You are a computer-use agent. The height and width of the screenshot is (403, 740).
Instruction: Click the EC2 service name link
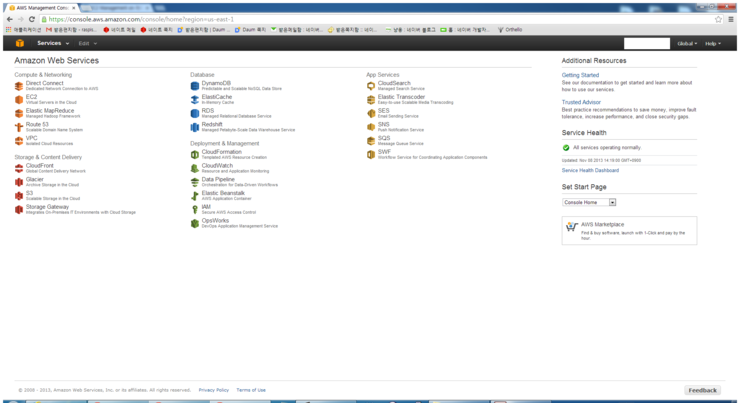pos(31,97)
